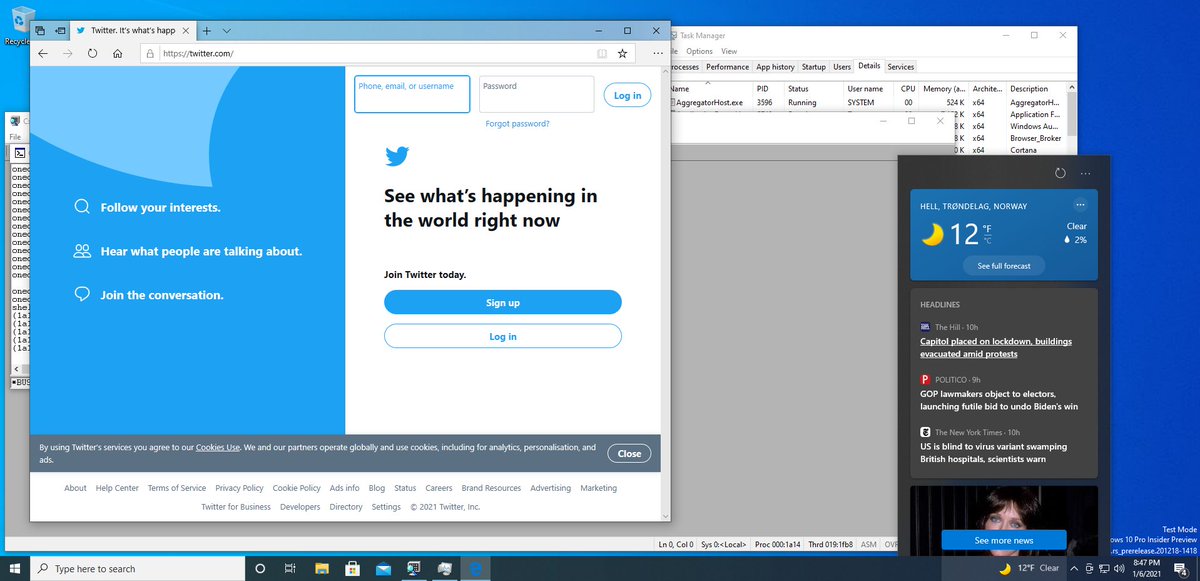Open news flyout more options ellipsis
The width and height of the screenshot is (1200, 581).
click(1085, 173)
